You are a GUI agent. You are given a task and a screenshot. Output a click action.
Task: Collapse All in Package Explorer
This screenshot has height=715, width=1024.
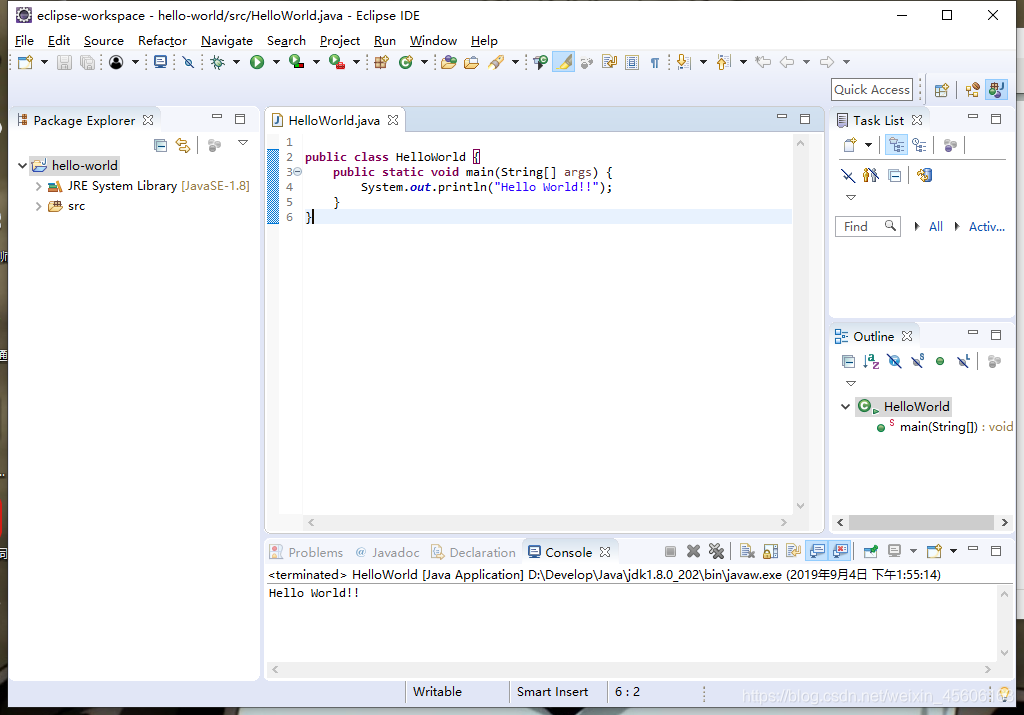pos(160,145)
